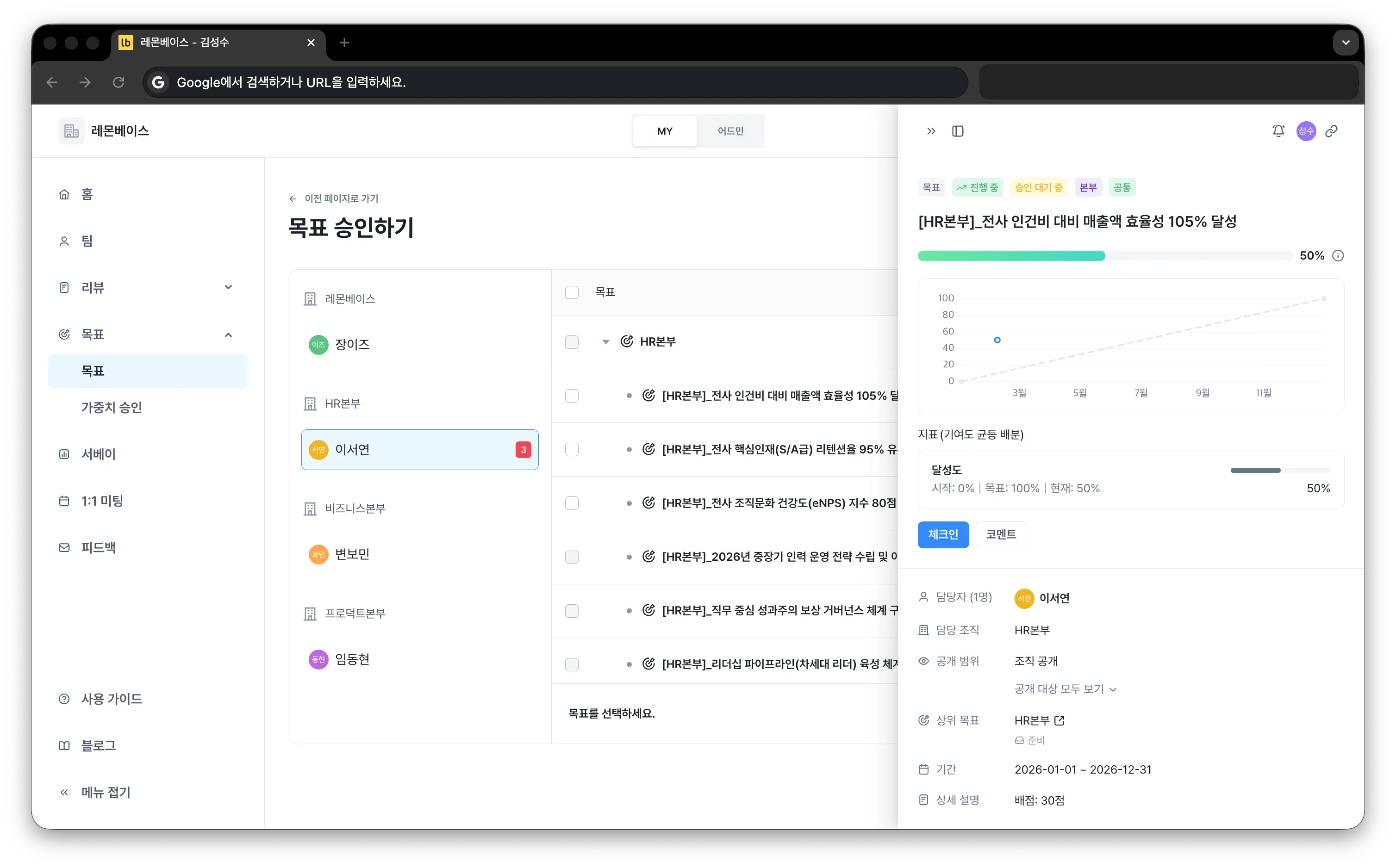
Task: Open external link icon beside 상위 목표 HR본부
Action: (x=1059, y=720)
